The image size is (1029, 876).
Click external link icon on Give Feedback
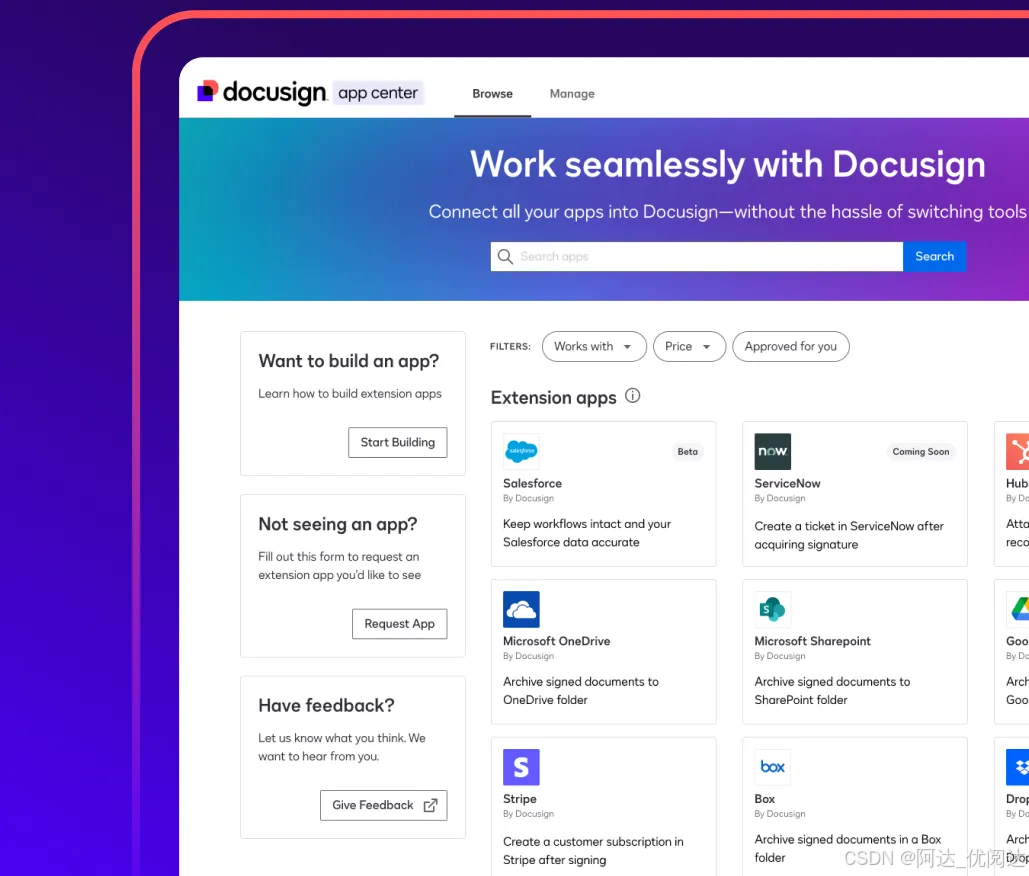[x=430, y=805]
